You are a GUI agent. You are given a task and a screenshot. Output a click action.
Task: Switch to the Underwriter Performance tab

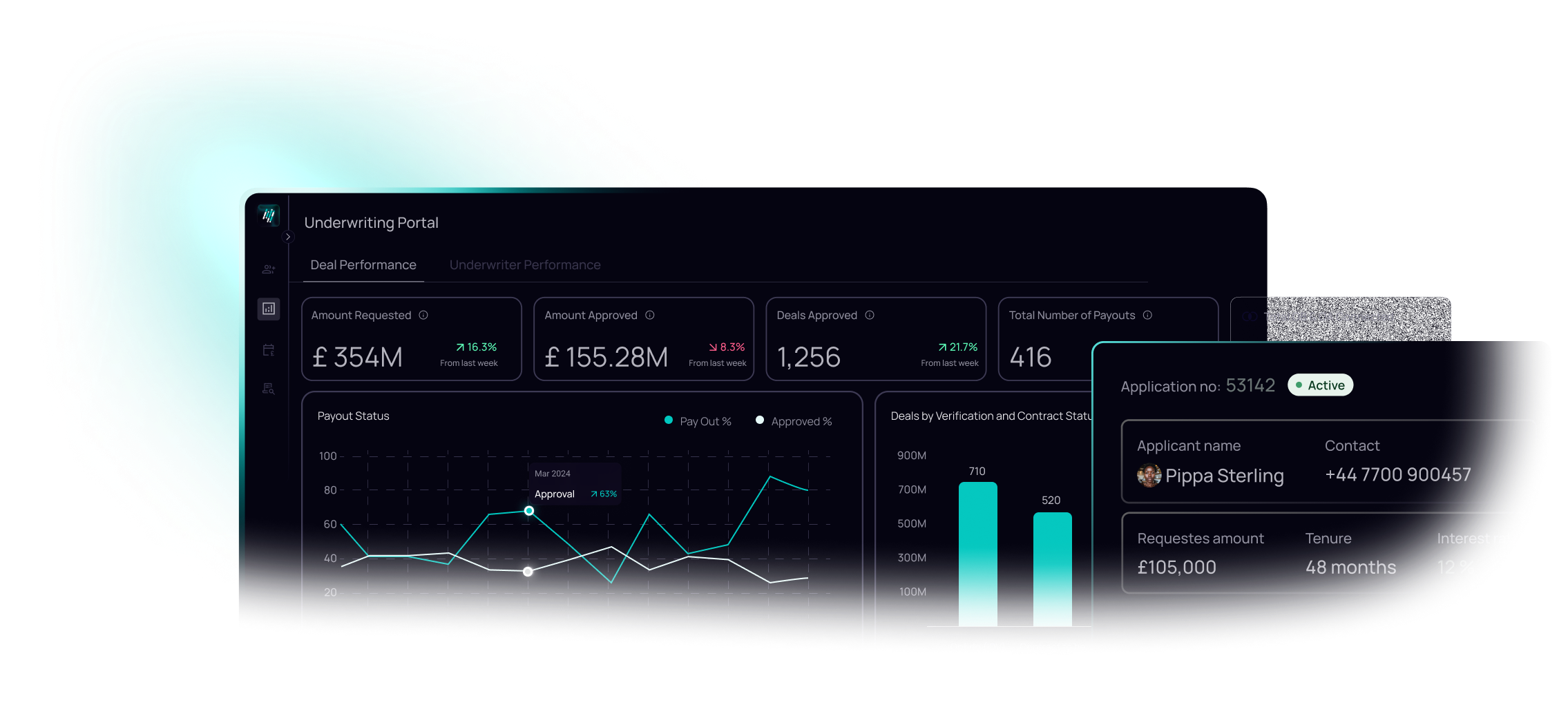pos(525,265)
